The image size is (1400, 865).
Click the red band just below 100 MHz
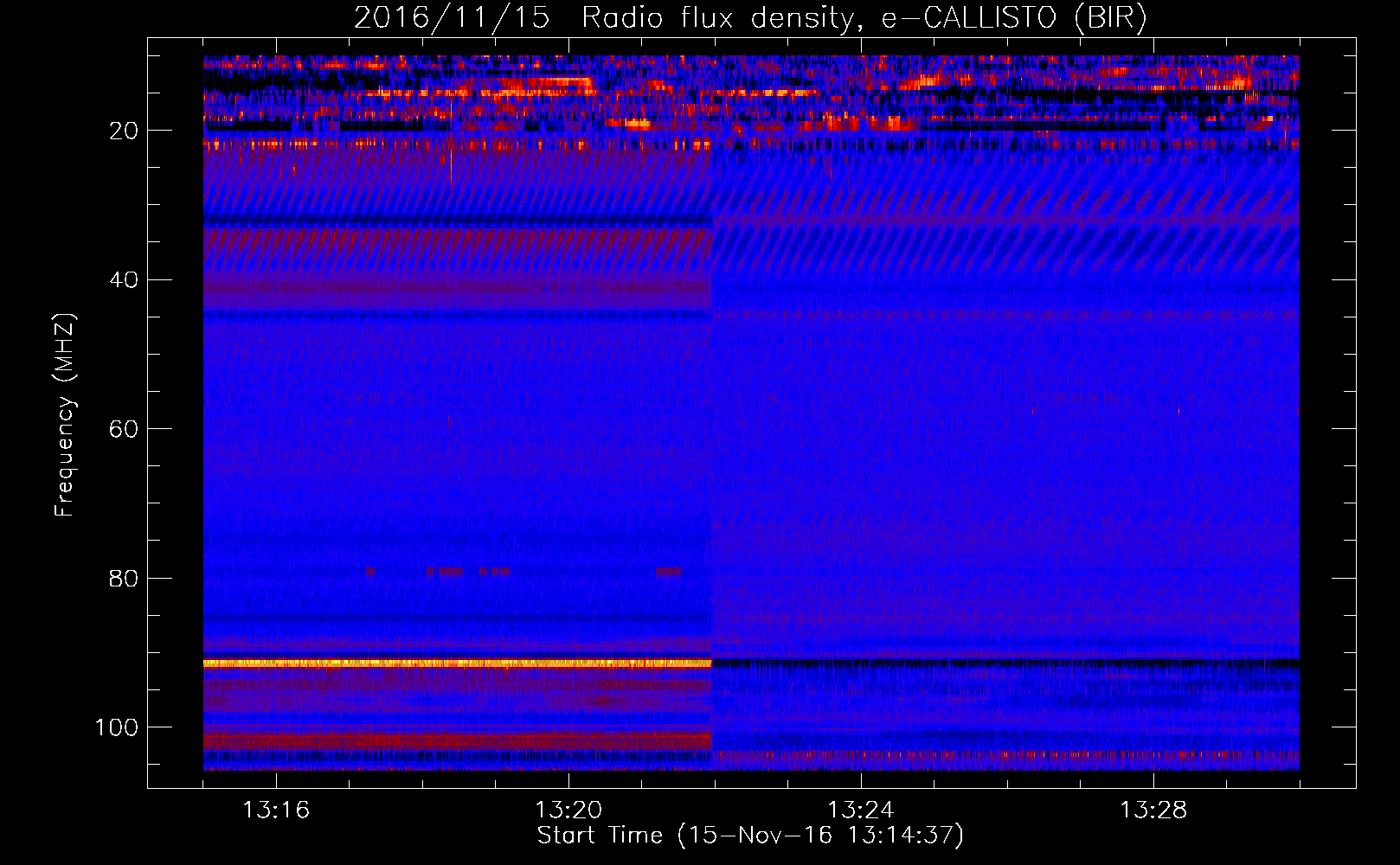coord(457,740)
